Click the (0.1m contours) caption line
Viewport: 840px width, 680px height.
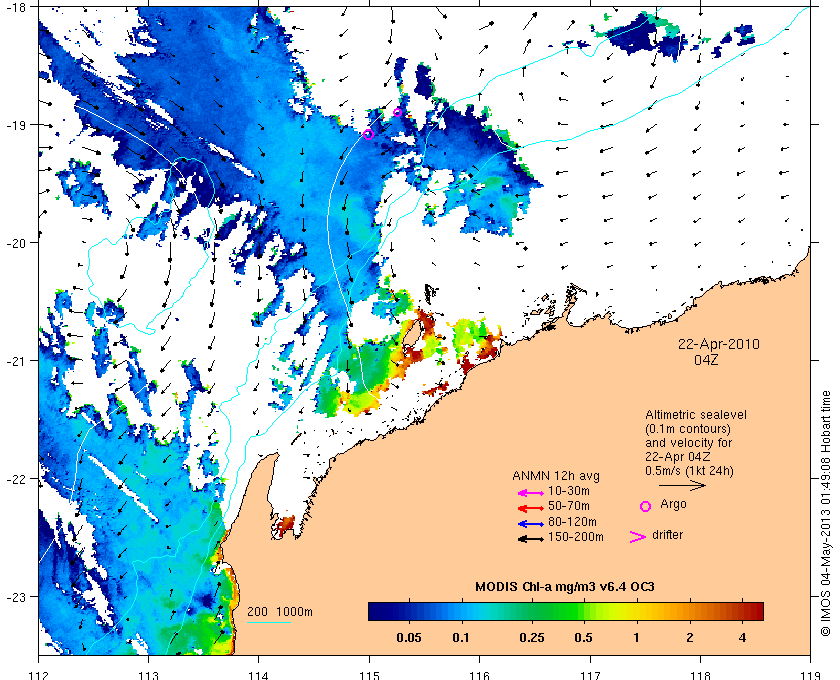(x=688, y=429)
